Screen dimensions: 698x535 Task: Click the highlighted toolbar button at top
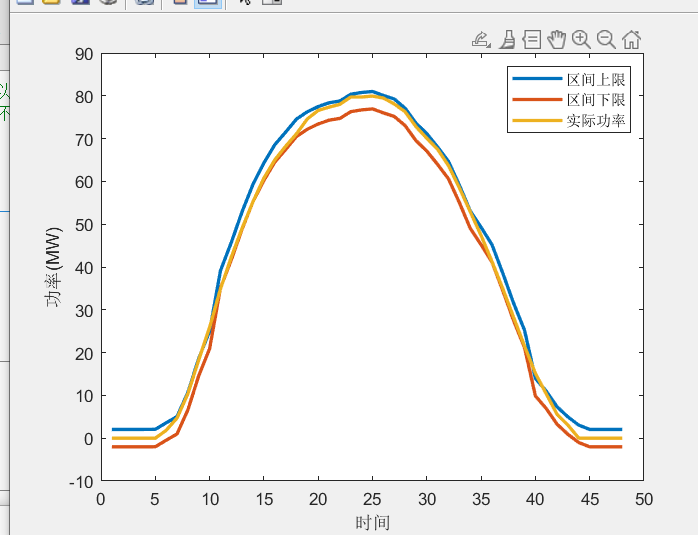coord(208,3)
